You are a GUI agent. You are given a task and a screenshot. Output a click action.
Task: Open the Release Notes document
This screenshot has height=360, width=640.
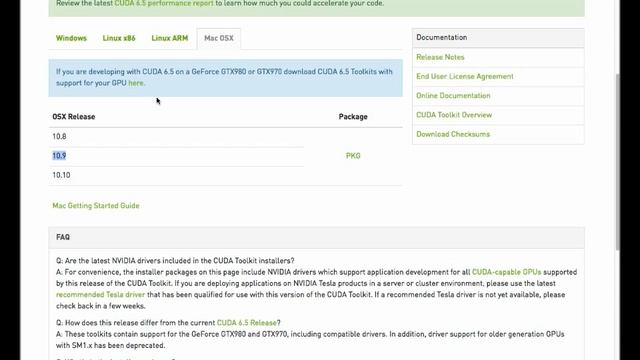tap(440, 57)
